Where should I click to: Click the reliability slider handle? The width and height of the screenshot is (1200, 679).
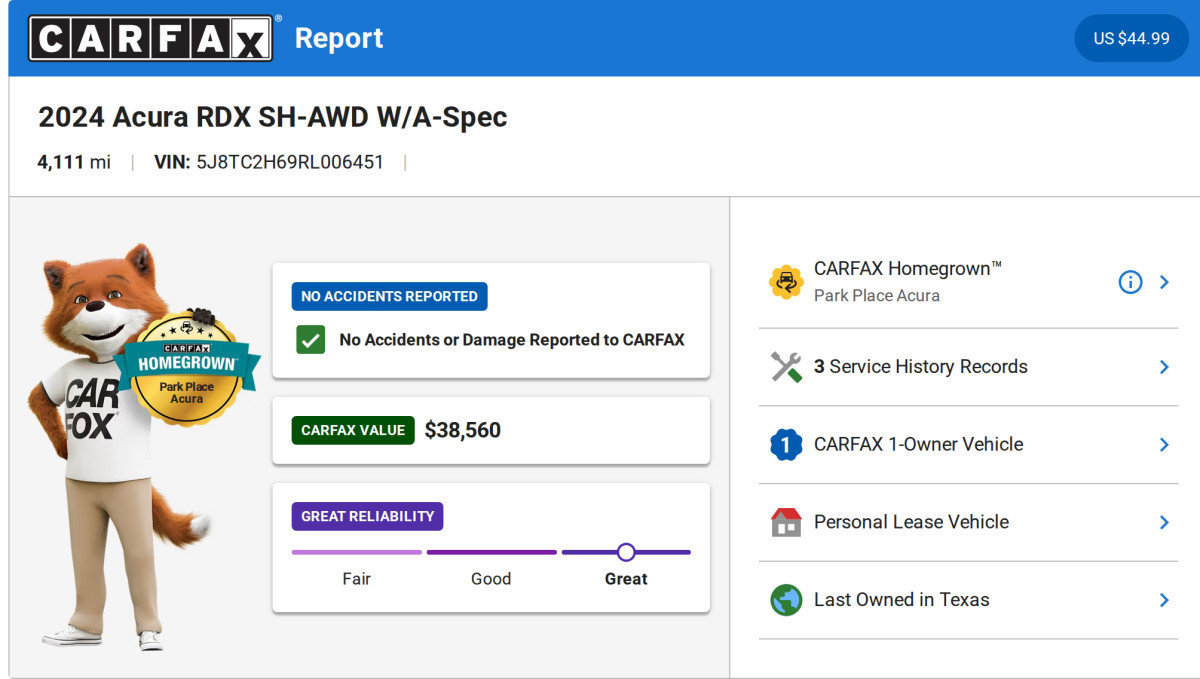pyautogui.click(x=626, y=552)
